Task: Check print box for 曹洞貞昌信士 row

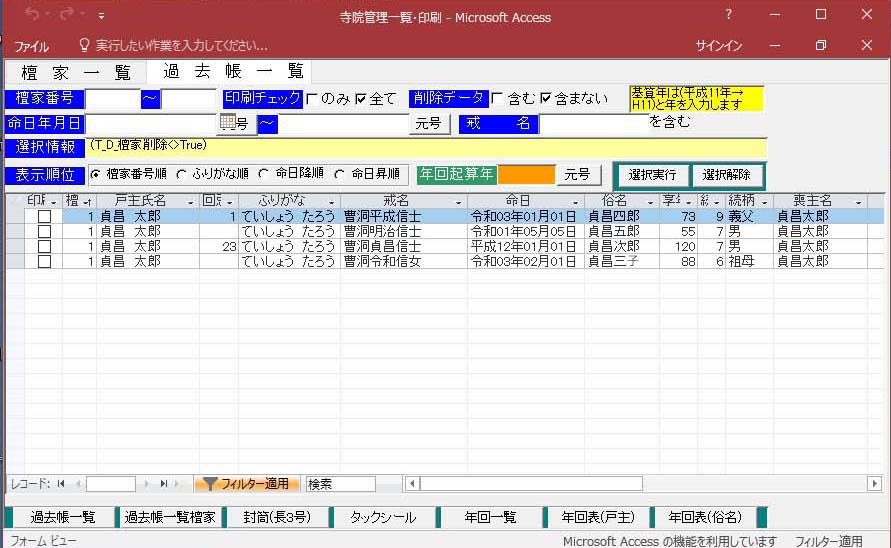Action: click(x=44, y=247)
